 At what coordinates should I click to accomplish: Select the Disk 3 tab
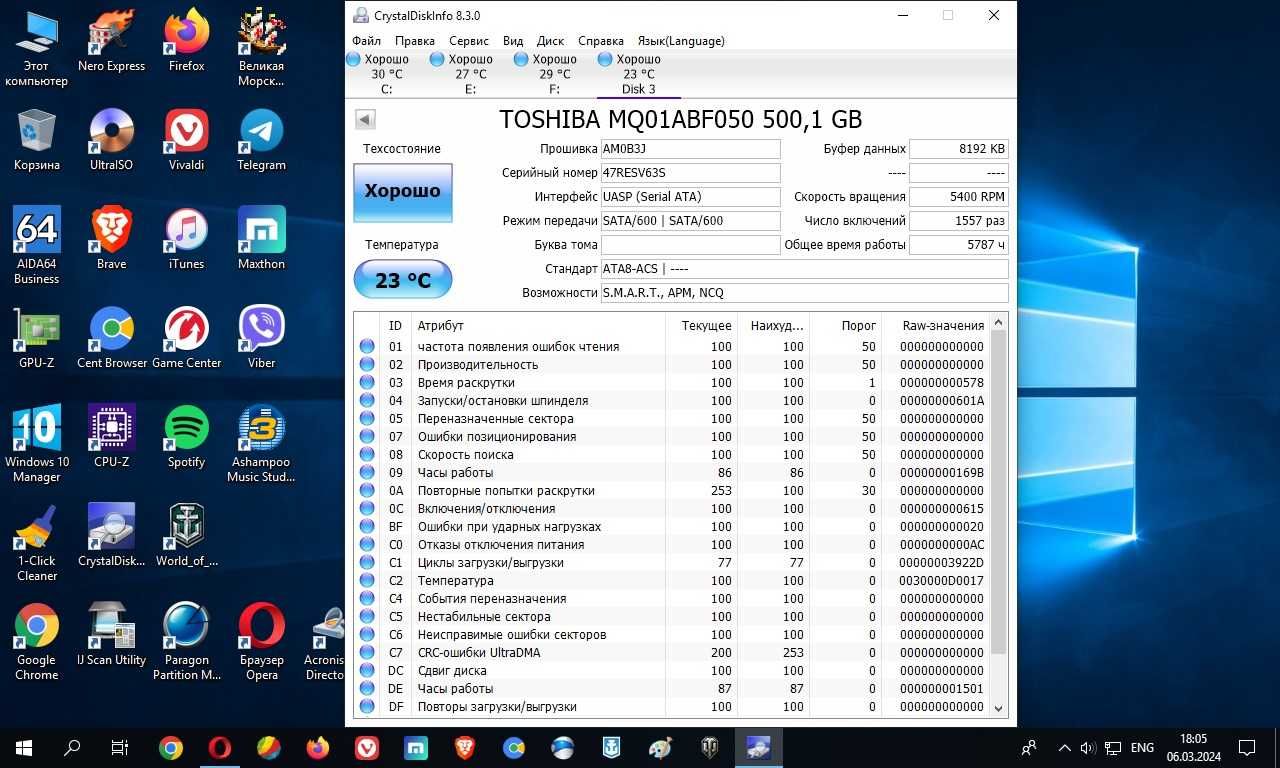click(x=638, y=74)
